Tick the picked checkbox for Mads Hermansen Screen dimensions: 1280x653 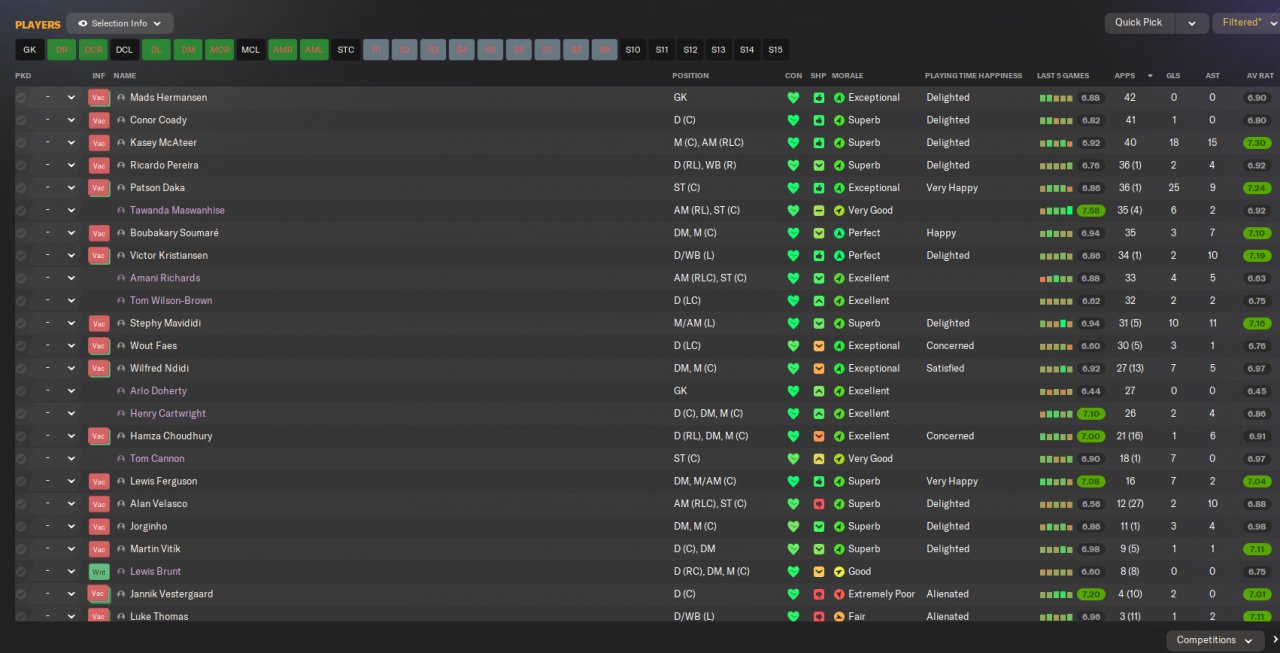tap(21, 98)
